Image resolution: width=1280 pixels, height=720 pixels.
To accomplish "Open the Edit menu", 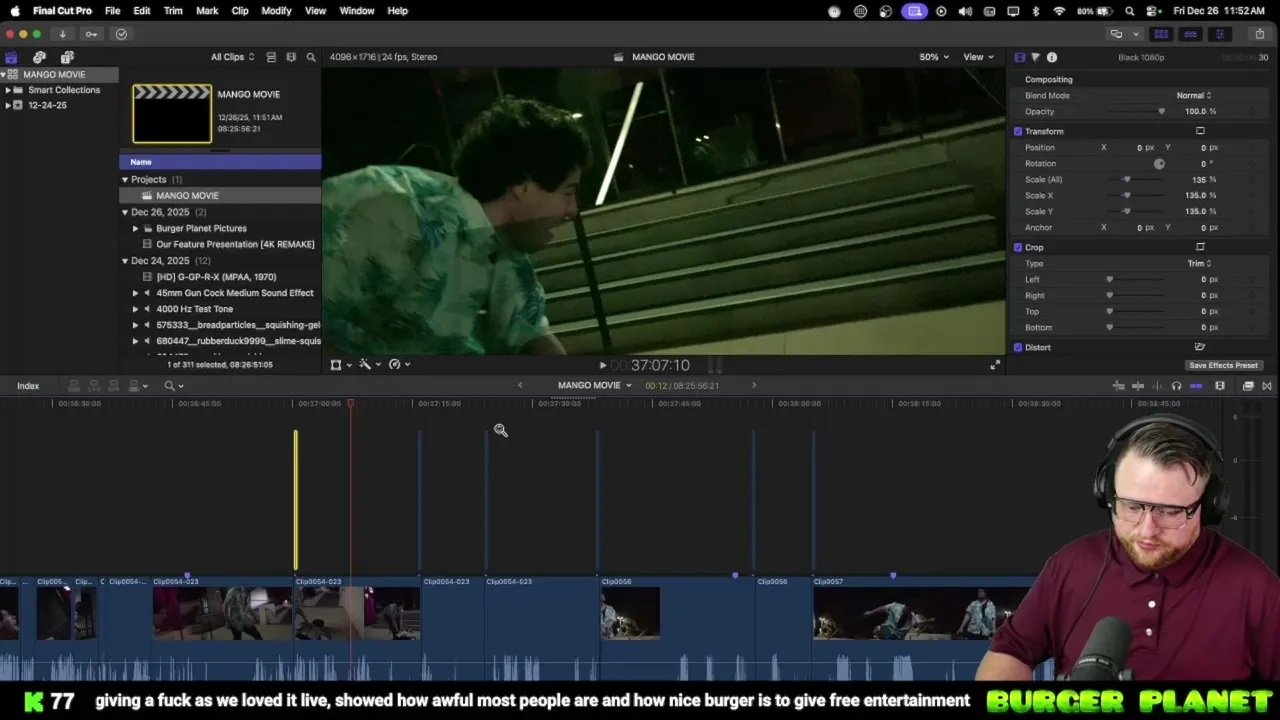I will coord(142,11).
